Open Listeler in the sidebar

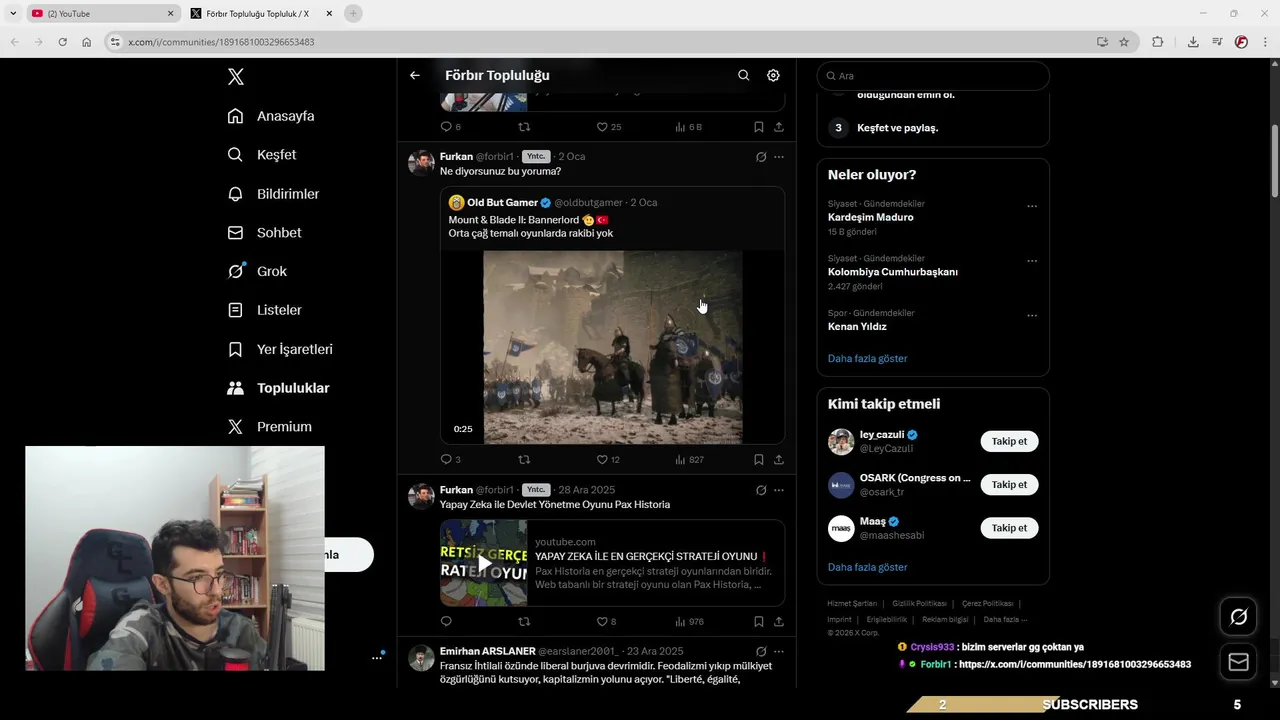pyautogui.click(x=264, y=310)
